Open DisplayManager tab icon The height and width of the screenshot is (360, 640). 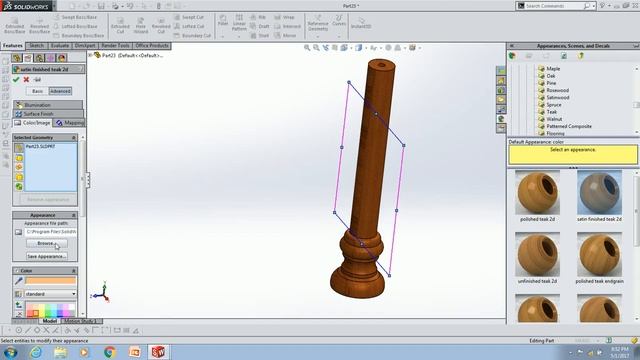tap(62, 58)
